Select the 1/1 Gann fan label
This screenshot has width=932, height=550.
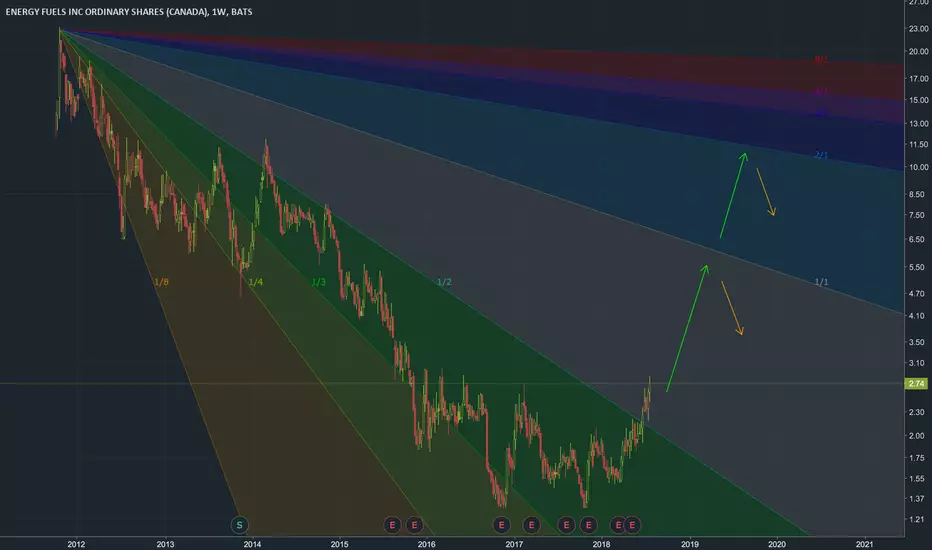coord(821,282)
